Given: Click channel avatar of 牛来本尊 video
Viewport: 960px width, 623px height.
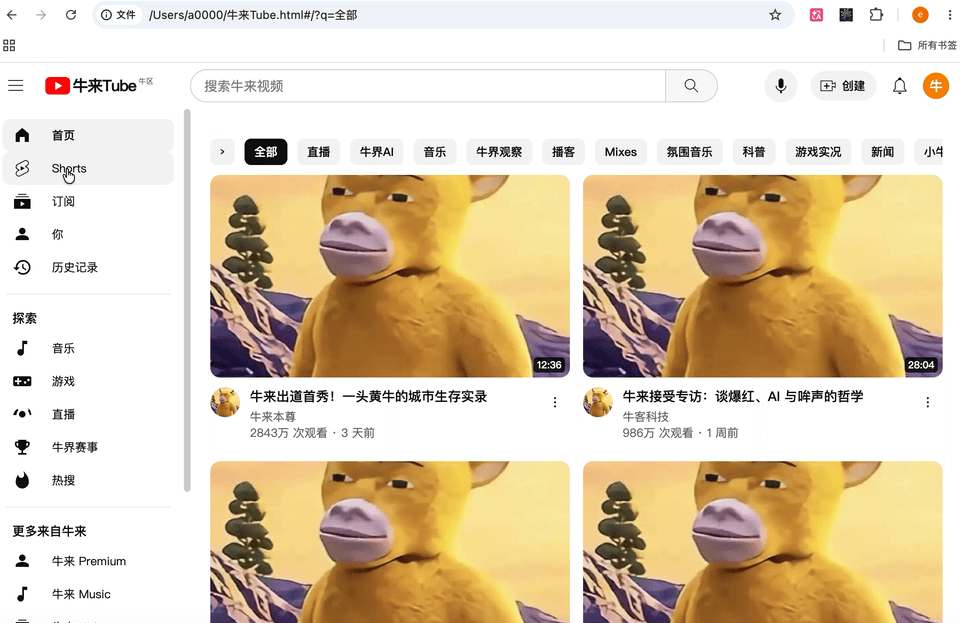Looking at the screenshot, I should [225, 402].
